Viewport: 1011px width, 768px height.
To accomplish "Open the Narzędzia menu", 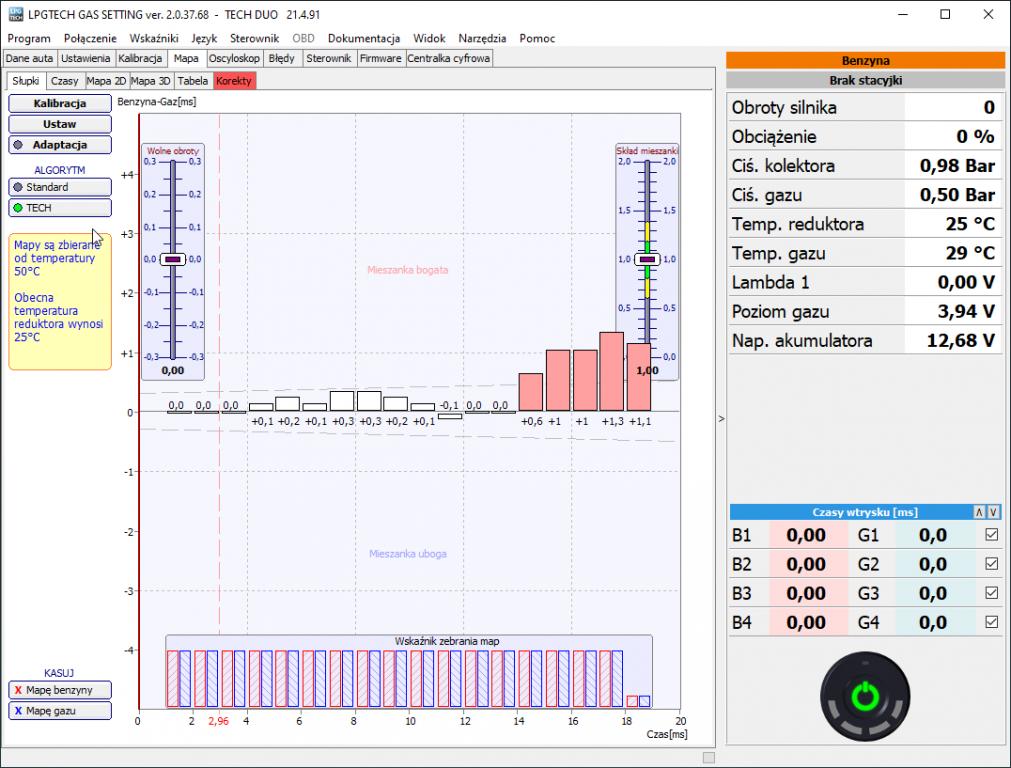I will (482, 38).
